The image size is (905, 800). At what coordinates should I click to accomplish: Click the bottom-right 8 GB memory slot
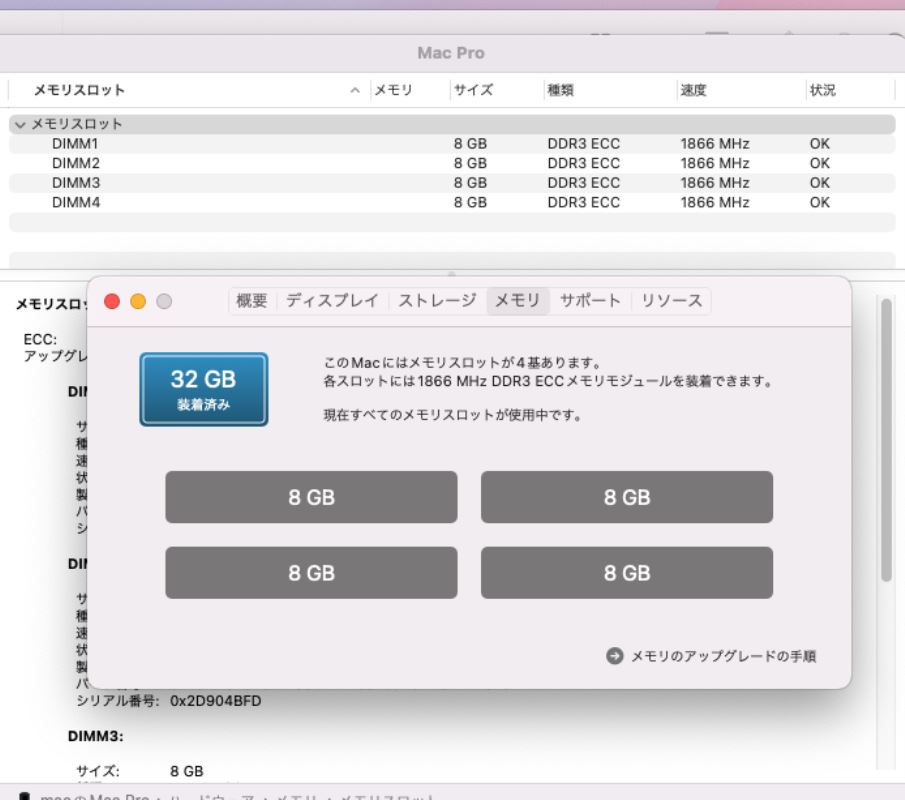pos(626,573)
